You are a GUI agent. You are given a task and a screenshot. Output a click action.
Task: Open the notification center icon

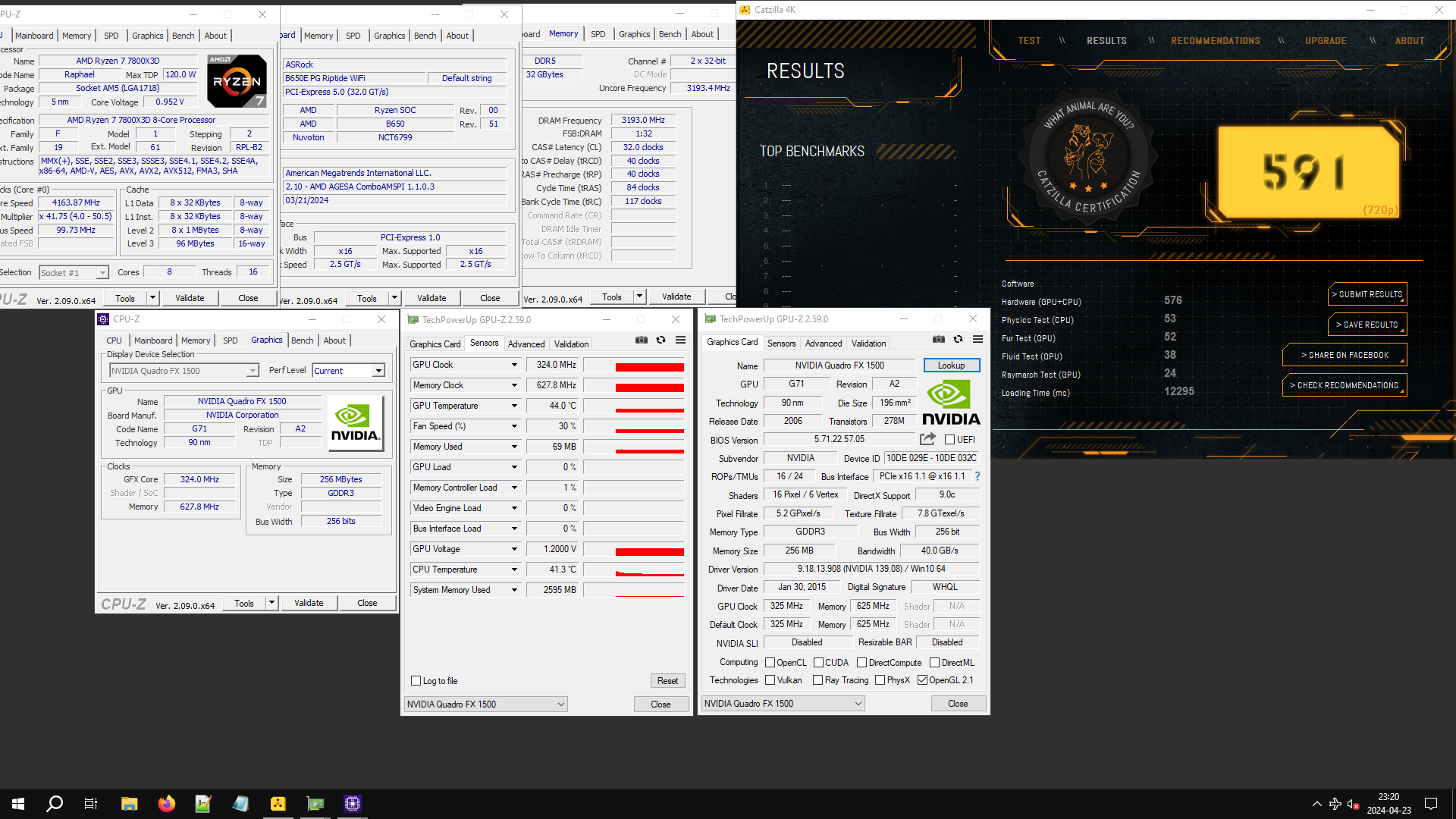coord(1431,804)
